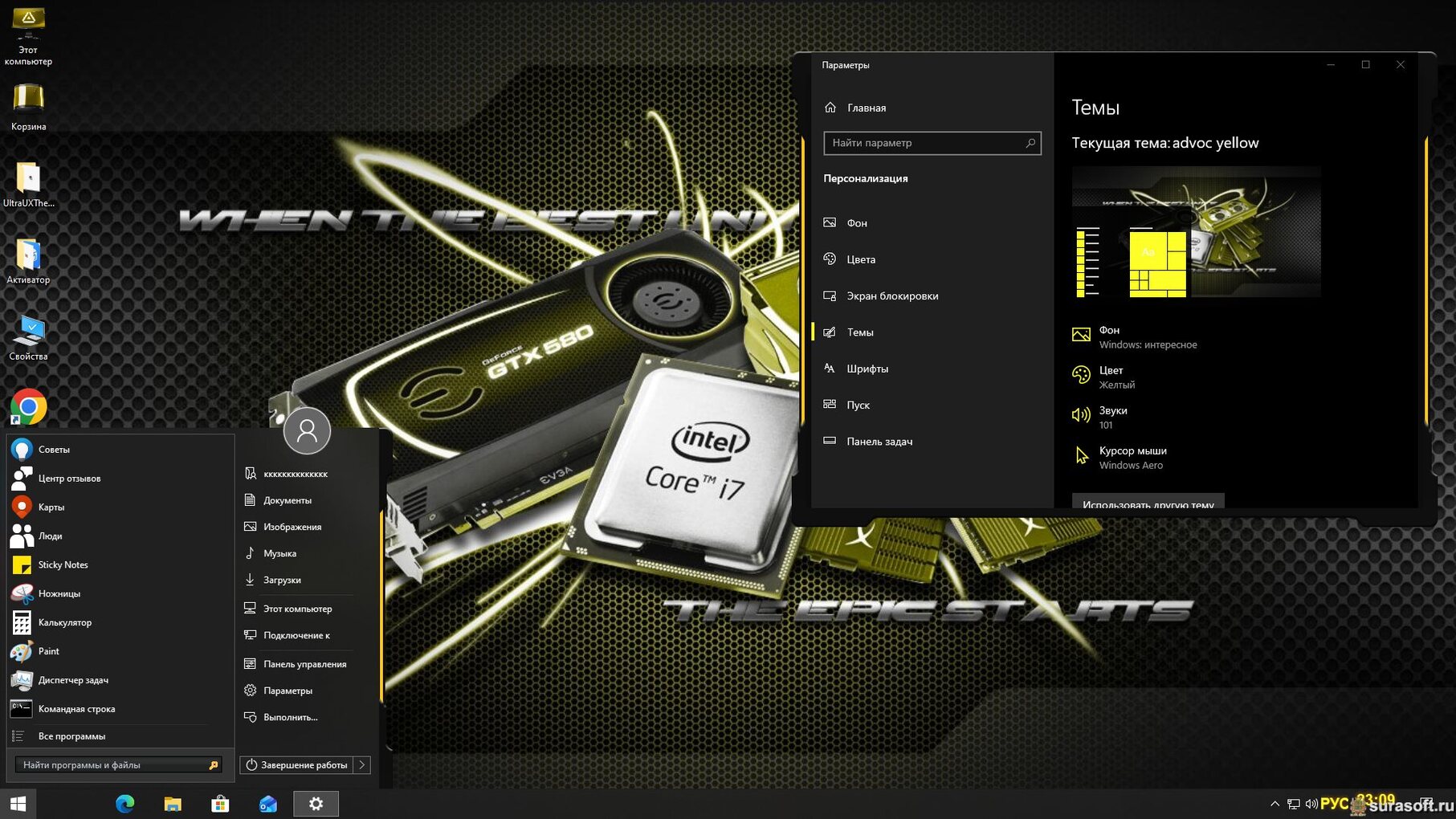Open Microsoft Edge from the taskbar
The height and width of the screenshot is (819, 1456).
[x=124, y=804]
